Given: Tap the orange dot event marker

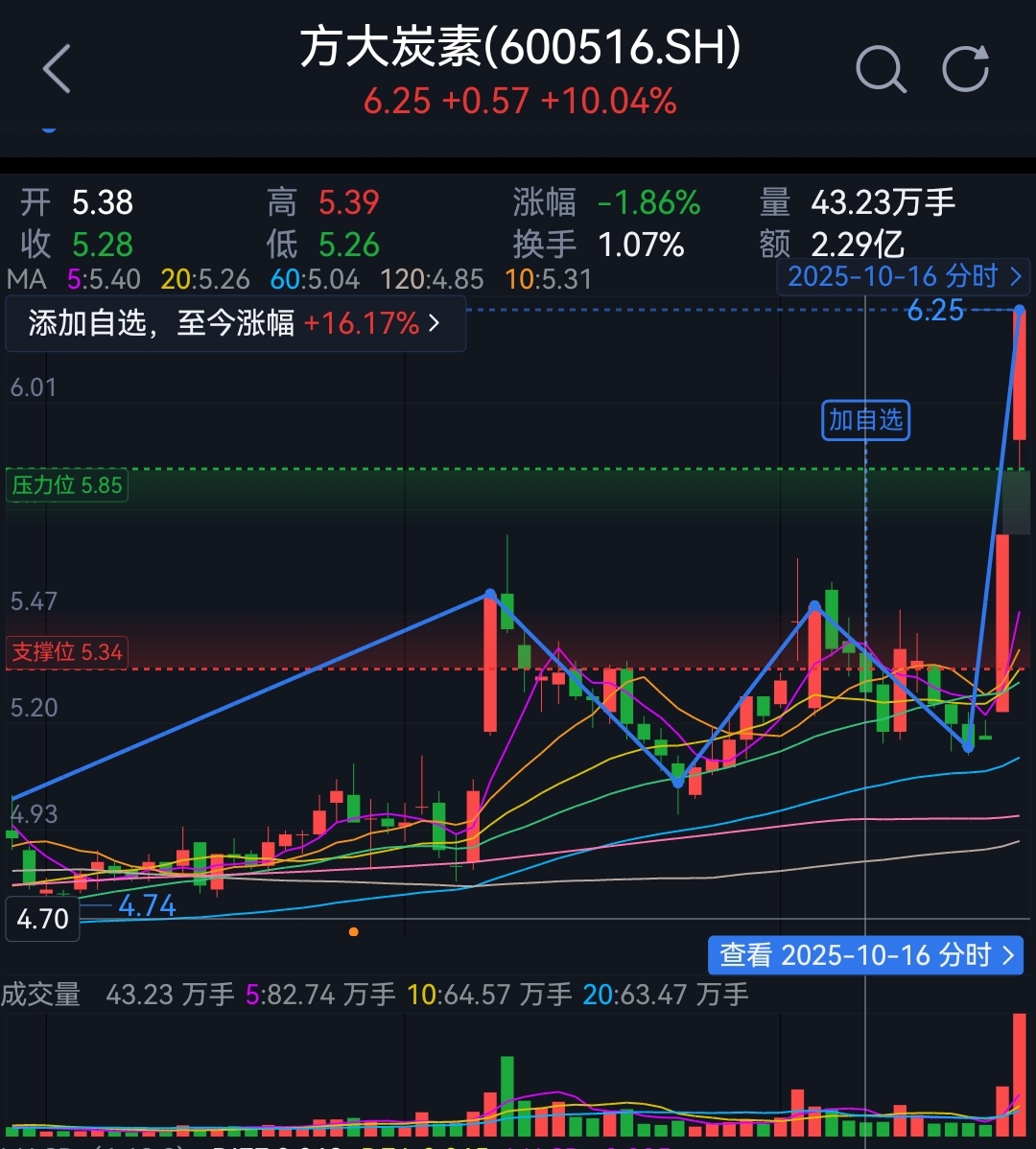Looking at the screenshot, I should 354,932.
